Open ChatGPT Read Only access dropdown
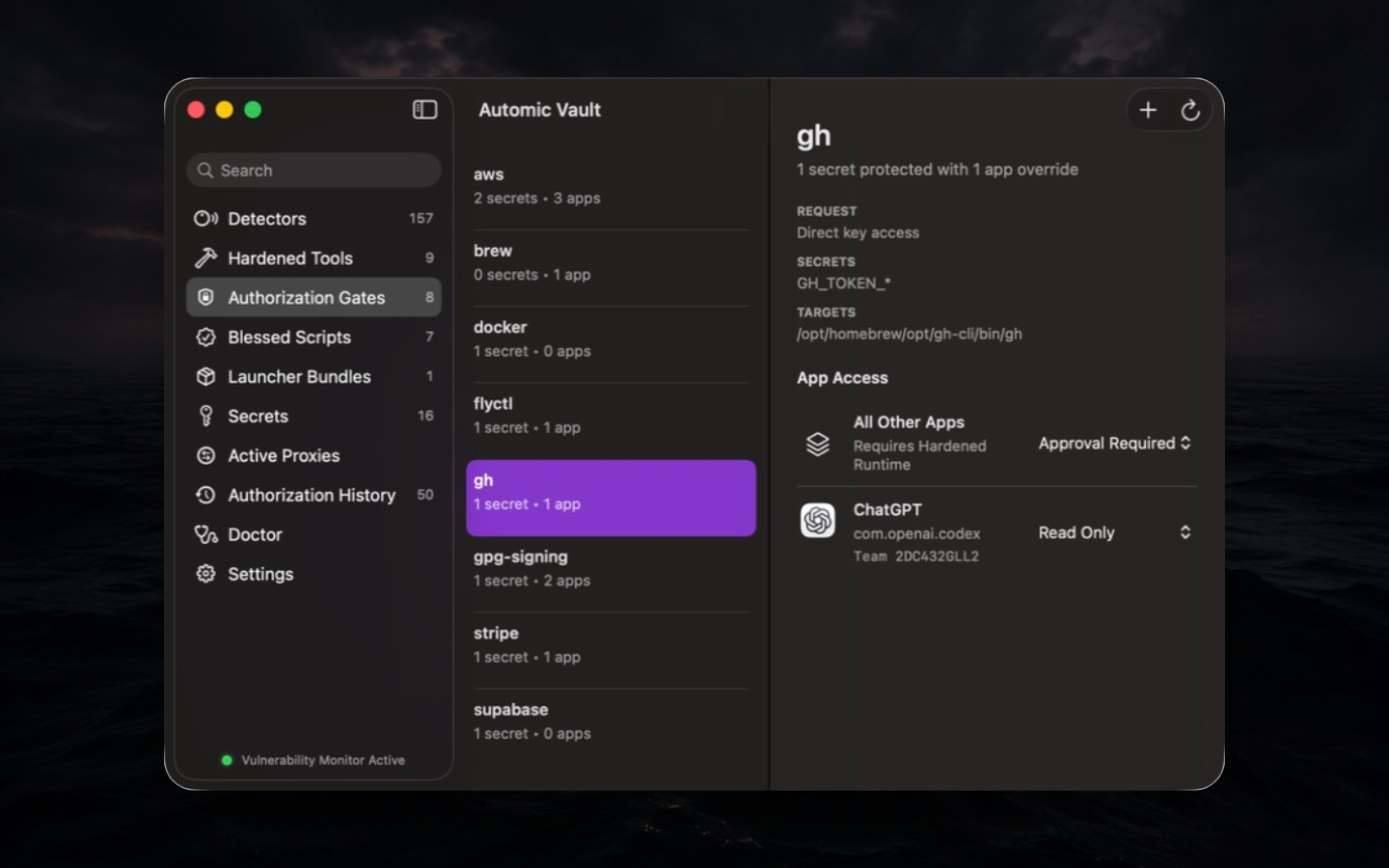1389x868 pixels. click(x=1115, y=533)
